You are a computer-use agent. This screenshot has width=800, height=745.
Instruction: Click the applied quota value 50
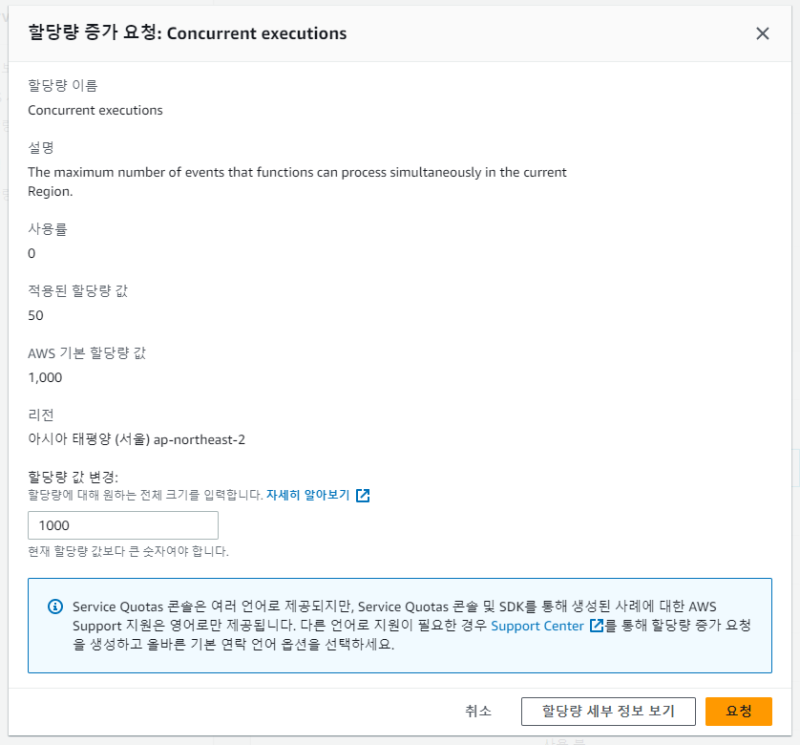pyautogui.click(x=36, y=315)
